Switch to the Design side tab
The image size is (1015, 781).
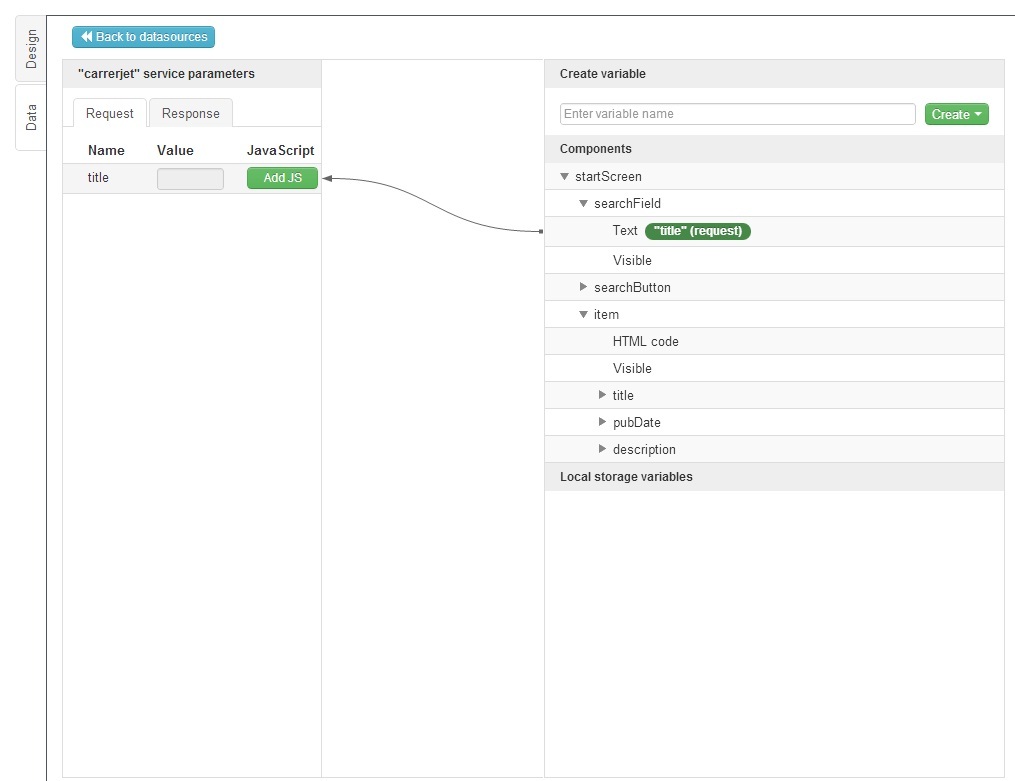(x=31, y=49)
